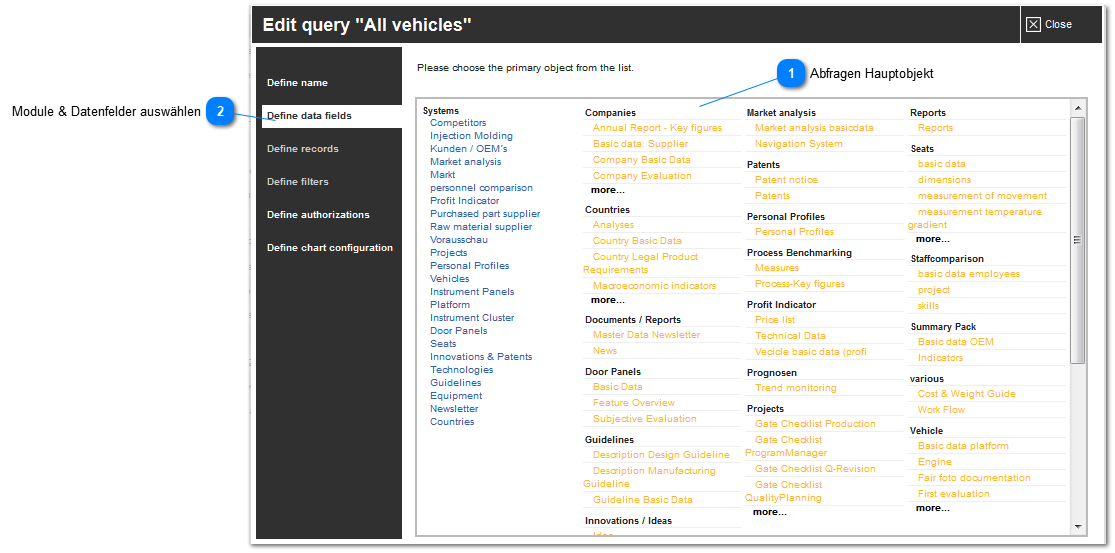Screen dimensions: 1115x553
Task: Select Basic data OEM
Action: pyautogui.click(x=956, y=342)
